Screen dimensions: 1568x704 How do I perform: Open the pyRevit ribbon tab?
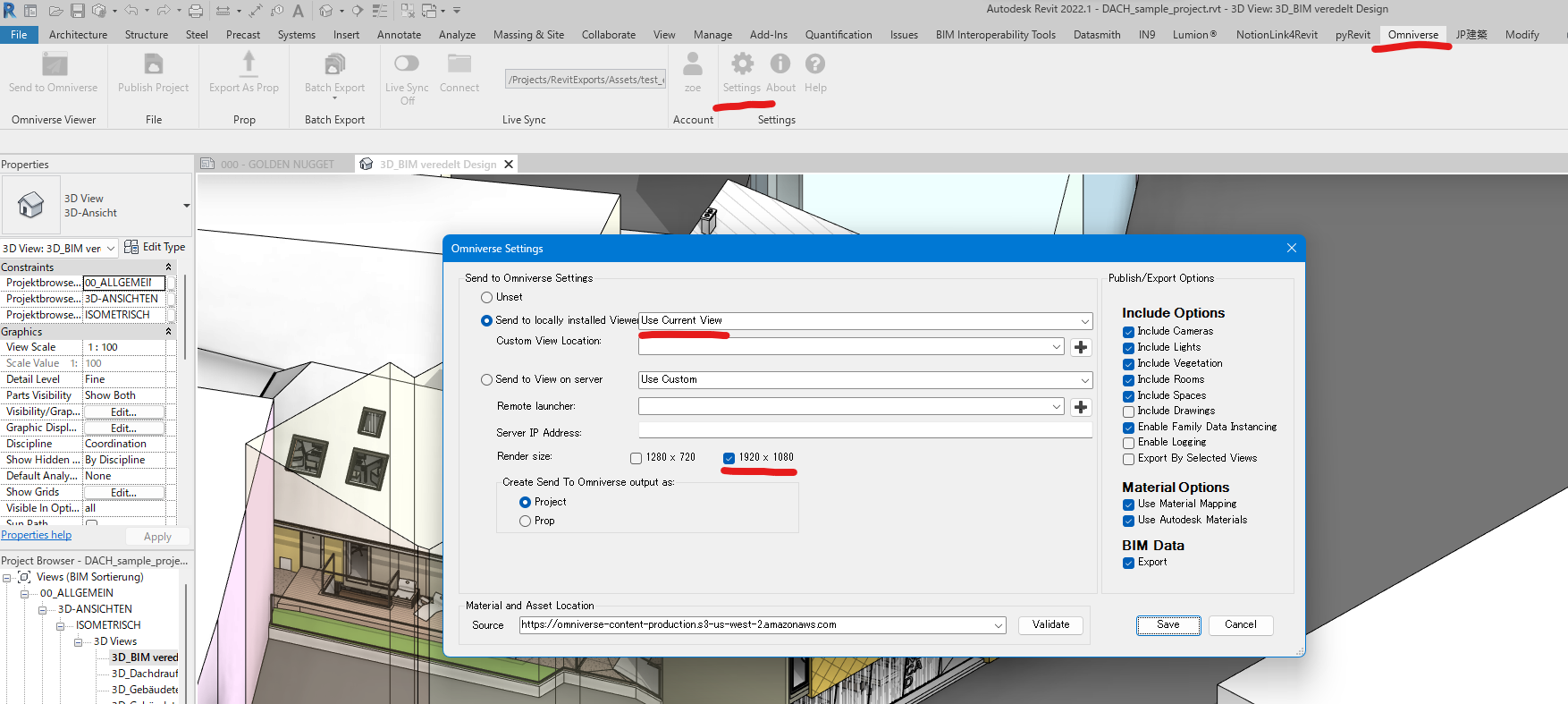tap(1353, 35)
